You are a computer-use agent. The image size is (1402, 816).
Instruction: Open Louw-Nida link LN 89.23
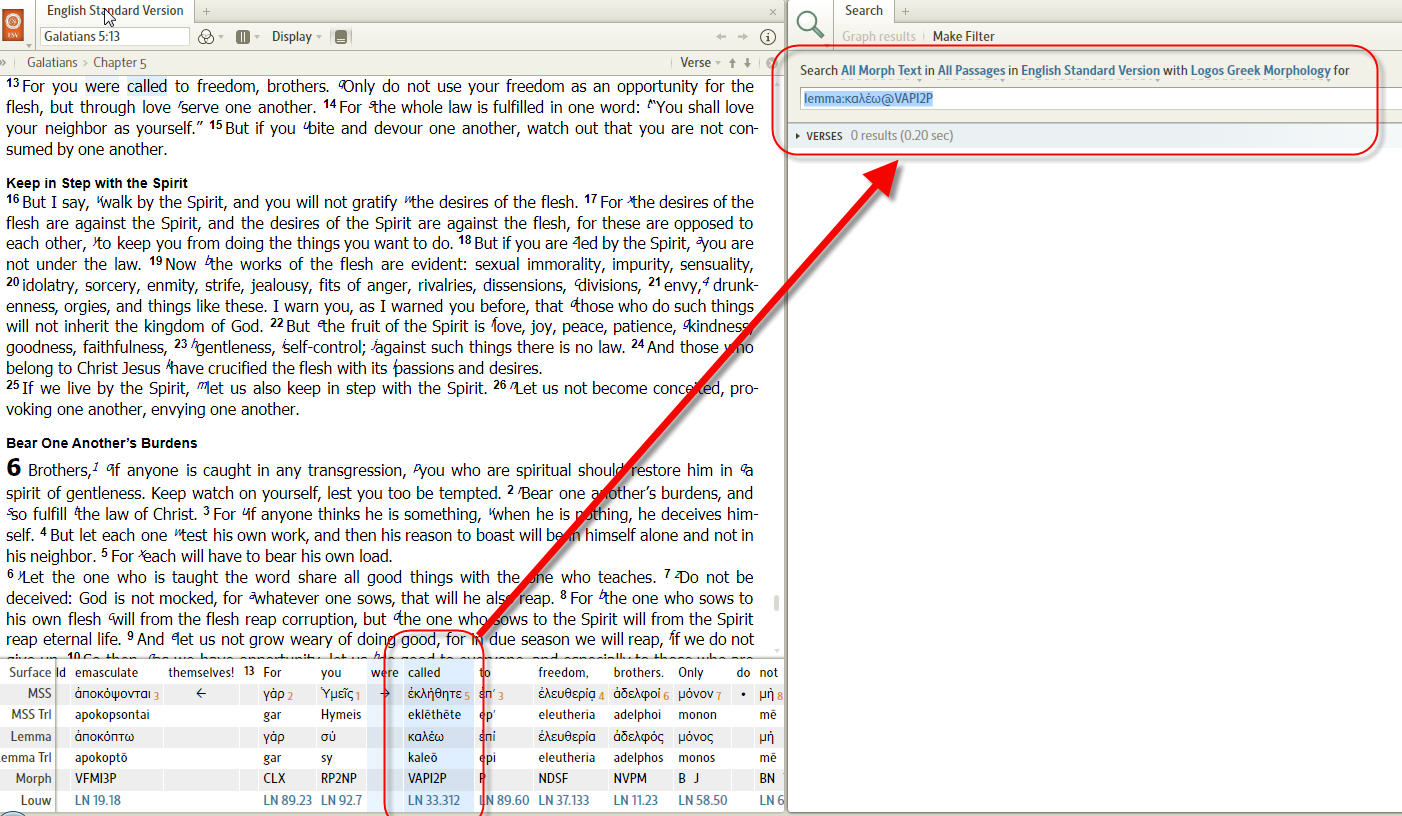click(288, 800)
